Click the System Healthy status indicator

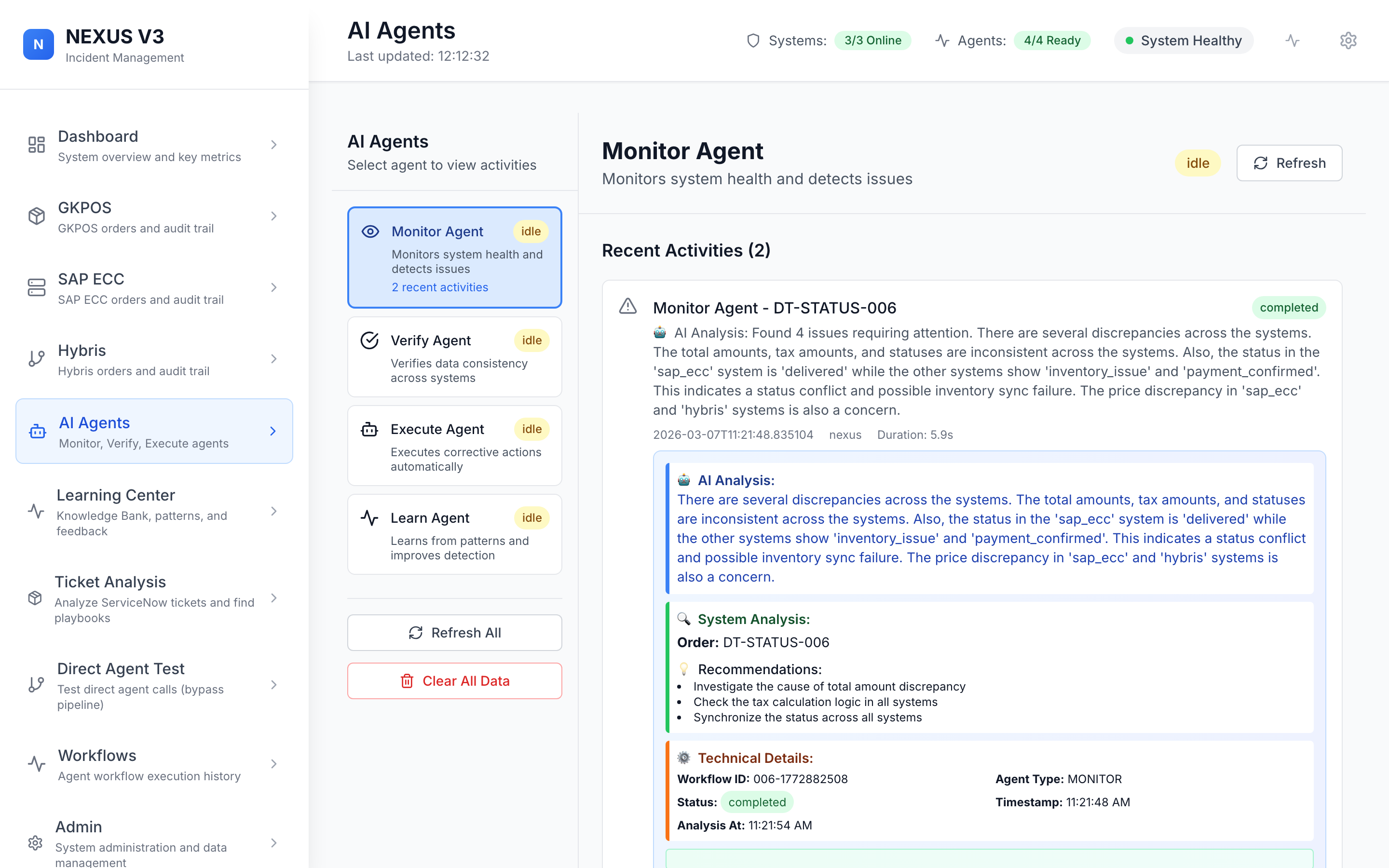(x=1183, y=41)
